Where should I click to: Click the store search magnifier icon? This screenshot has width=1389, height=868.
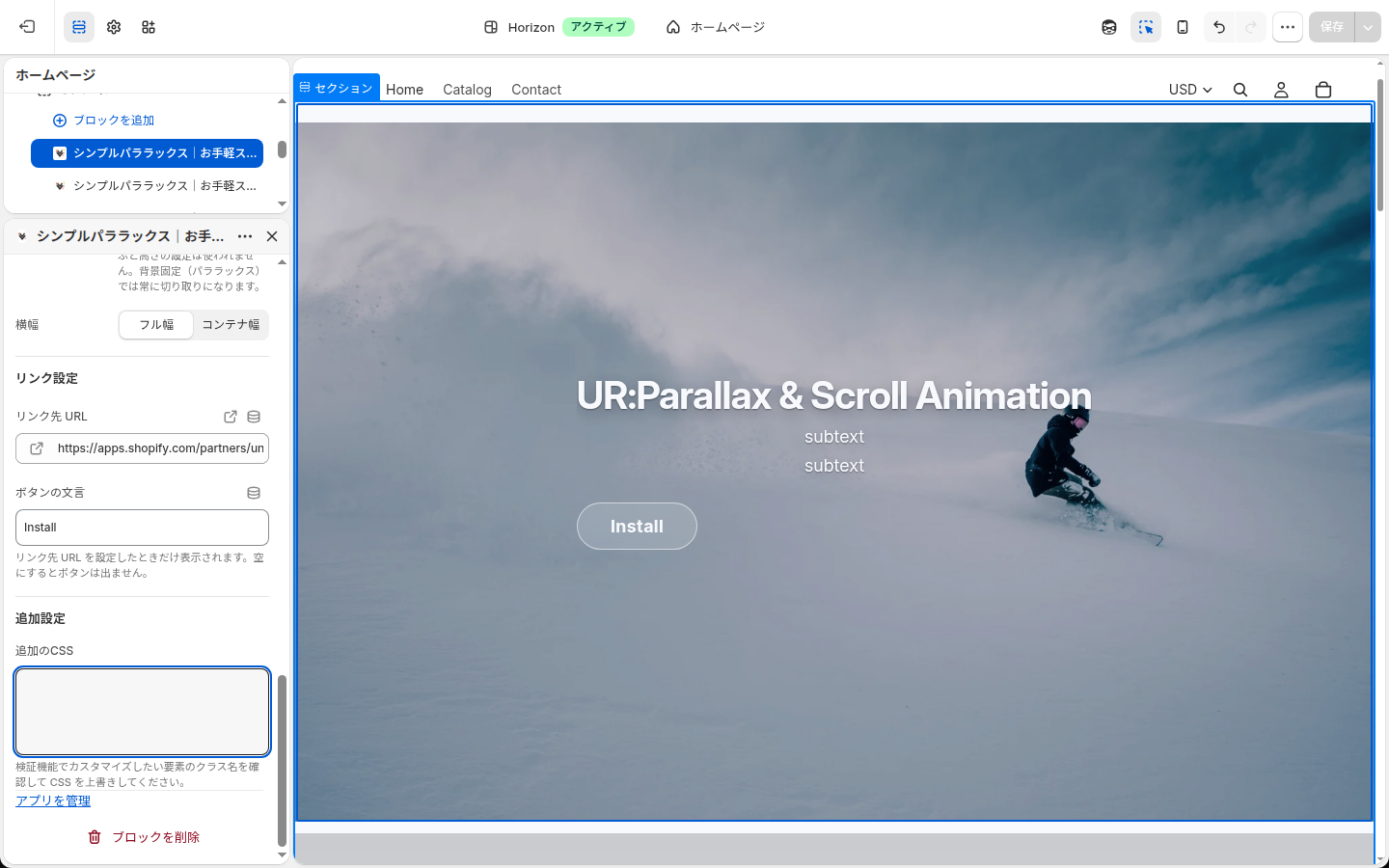click(x=1240, y=90)
